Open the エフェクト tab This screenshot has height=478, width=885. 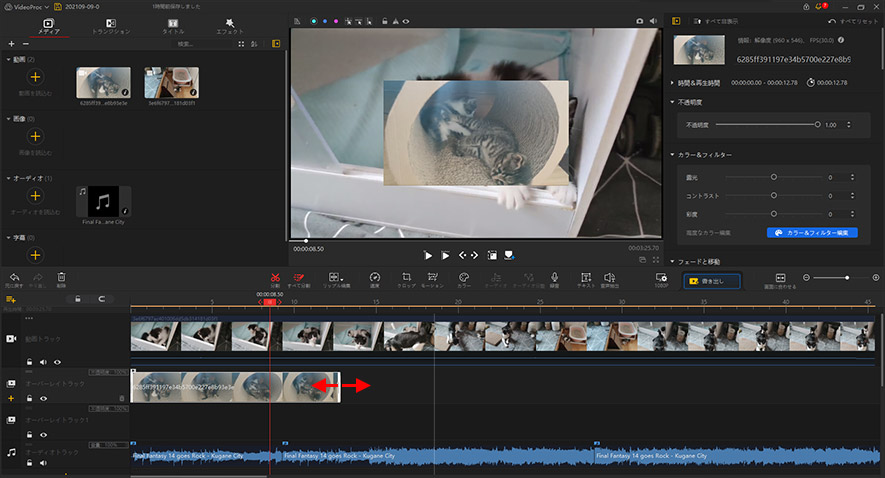click(231, 25)
